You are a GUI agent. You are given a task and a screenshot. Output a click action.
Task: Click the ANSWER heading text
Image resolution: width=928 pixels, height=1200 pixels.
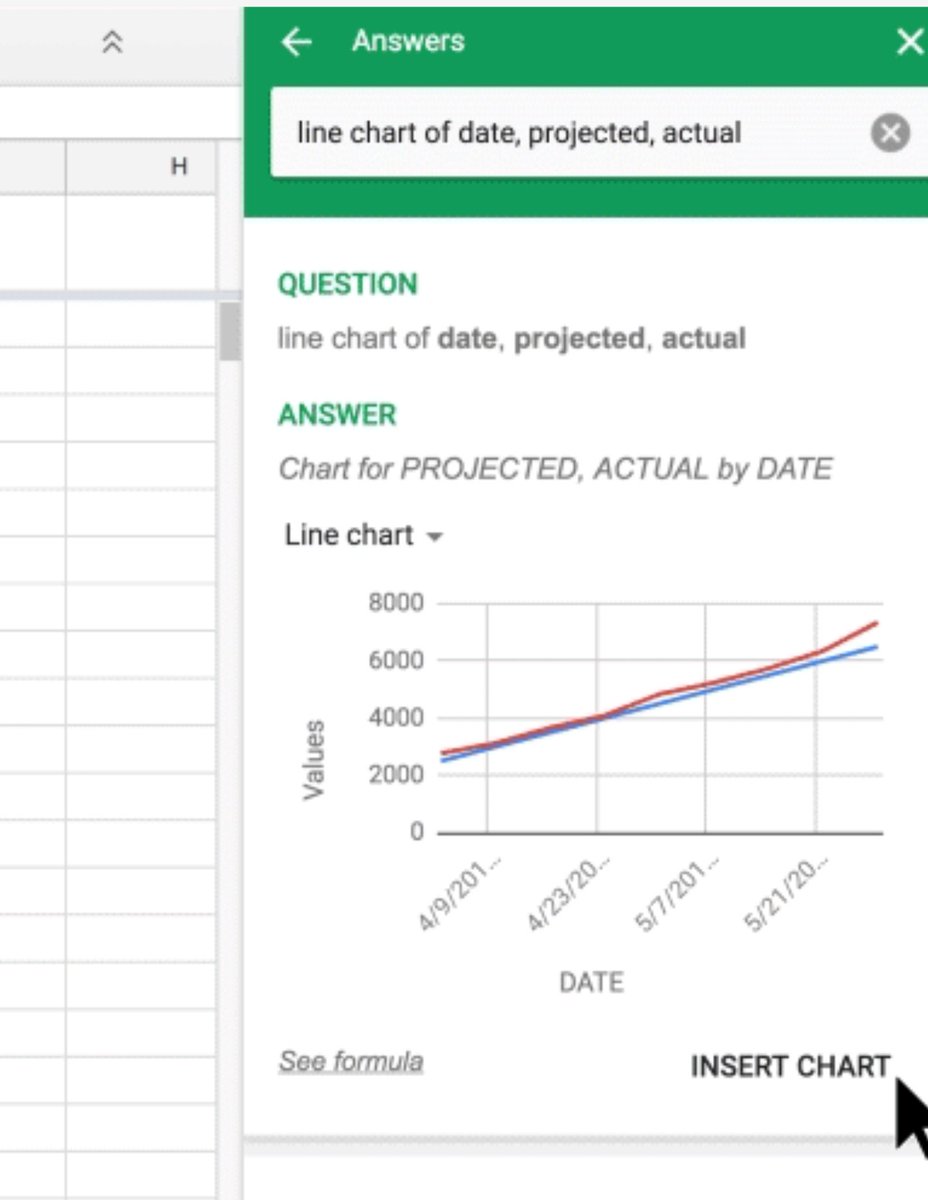(x=337, y=414)
